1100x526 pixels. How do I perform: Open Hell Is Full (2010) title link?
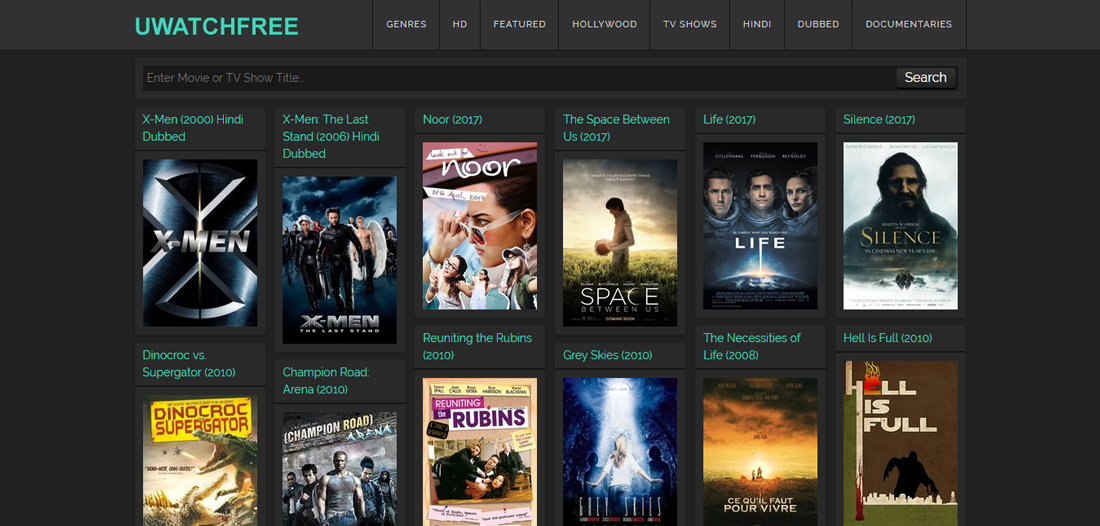tap(887, 338)
